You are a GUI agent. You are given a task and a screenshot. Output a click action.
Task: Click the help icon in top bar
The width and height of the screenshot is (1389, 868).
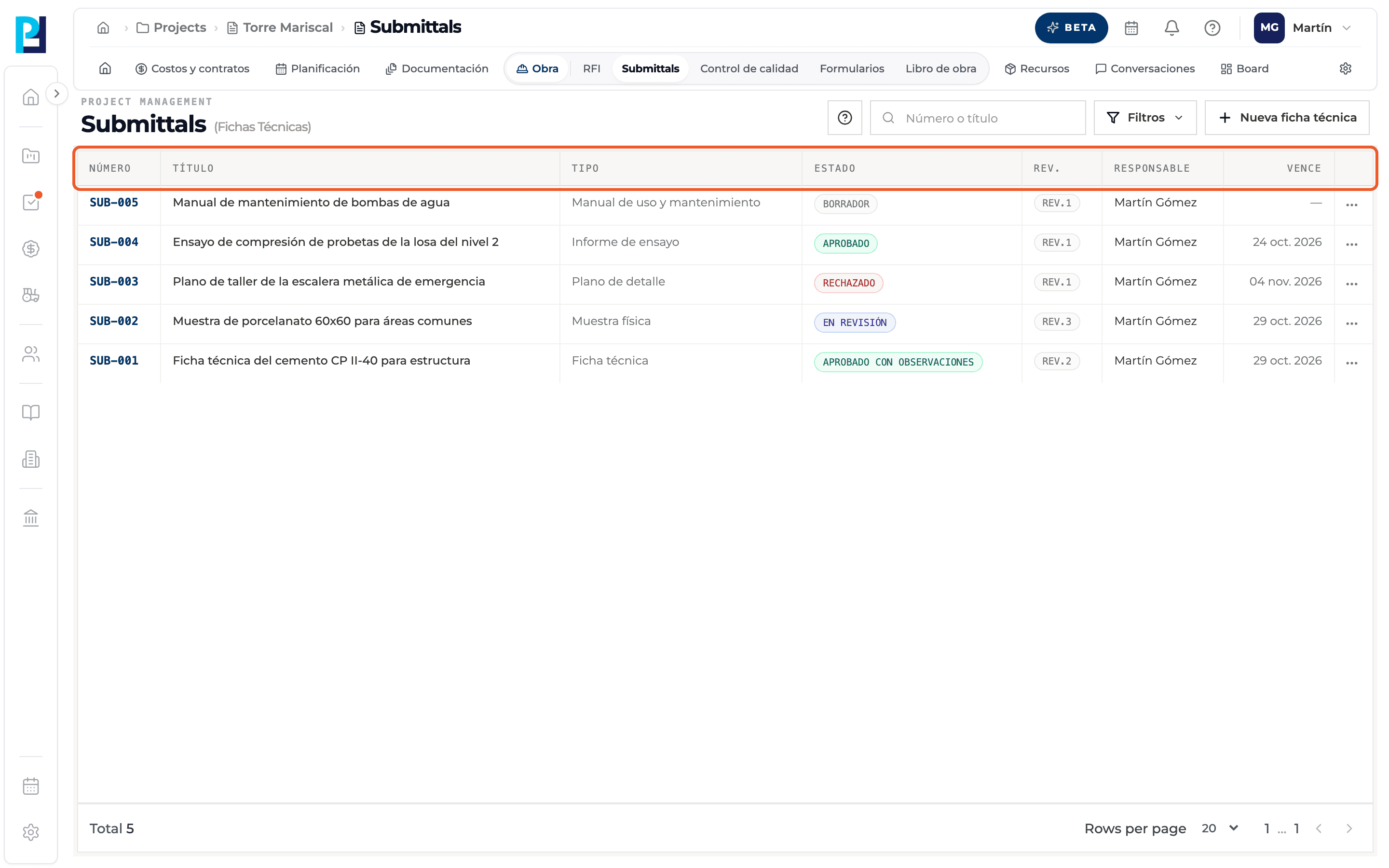(1212, 27)
